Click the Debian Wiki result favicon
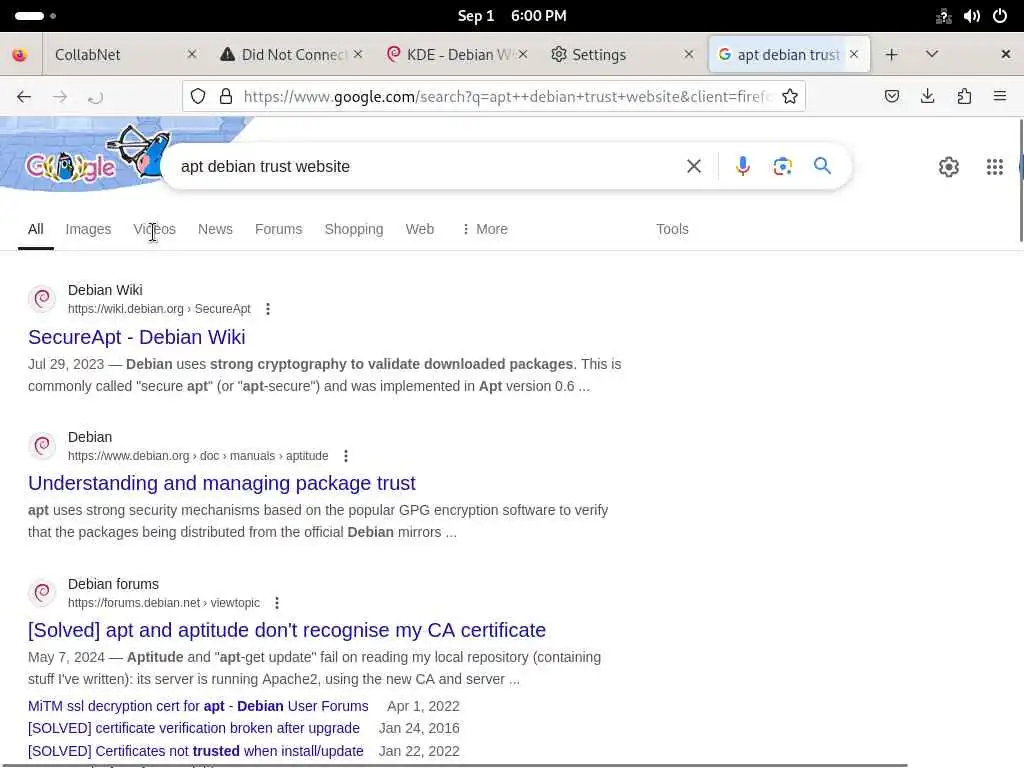The width and height of the screenshot is (1024, 768). pyautogui.click(x=42, y=299)
